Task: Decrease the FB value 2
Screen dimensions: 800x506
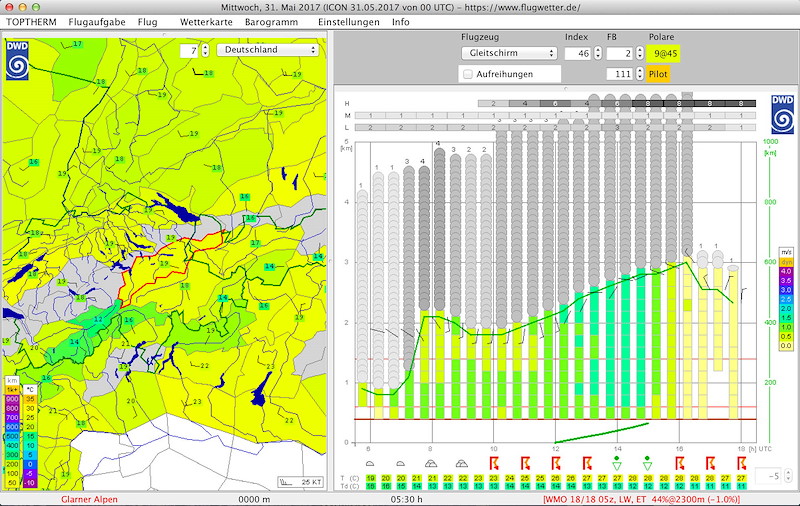Action: click(640, 57)
